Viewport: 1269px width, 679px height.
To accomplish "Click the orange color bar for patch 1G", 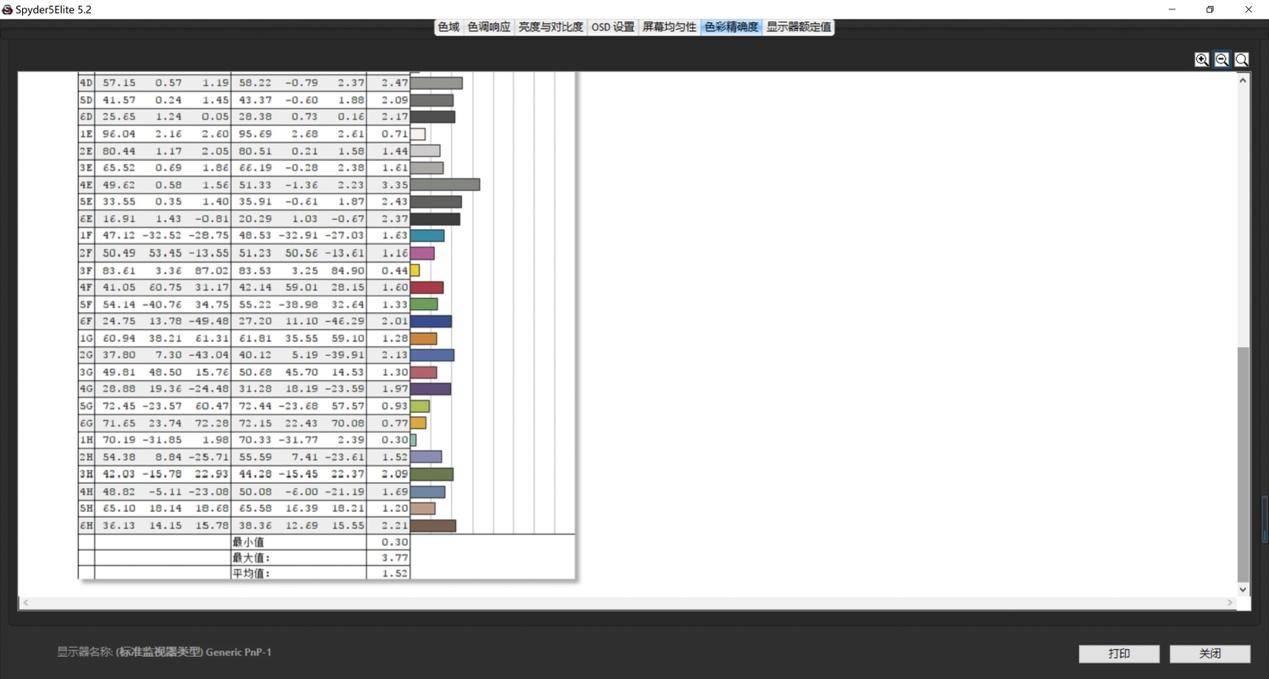I will click(424, 338).
